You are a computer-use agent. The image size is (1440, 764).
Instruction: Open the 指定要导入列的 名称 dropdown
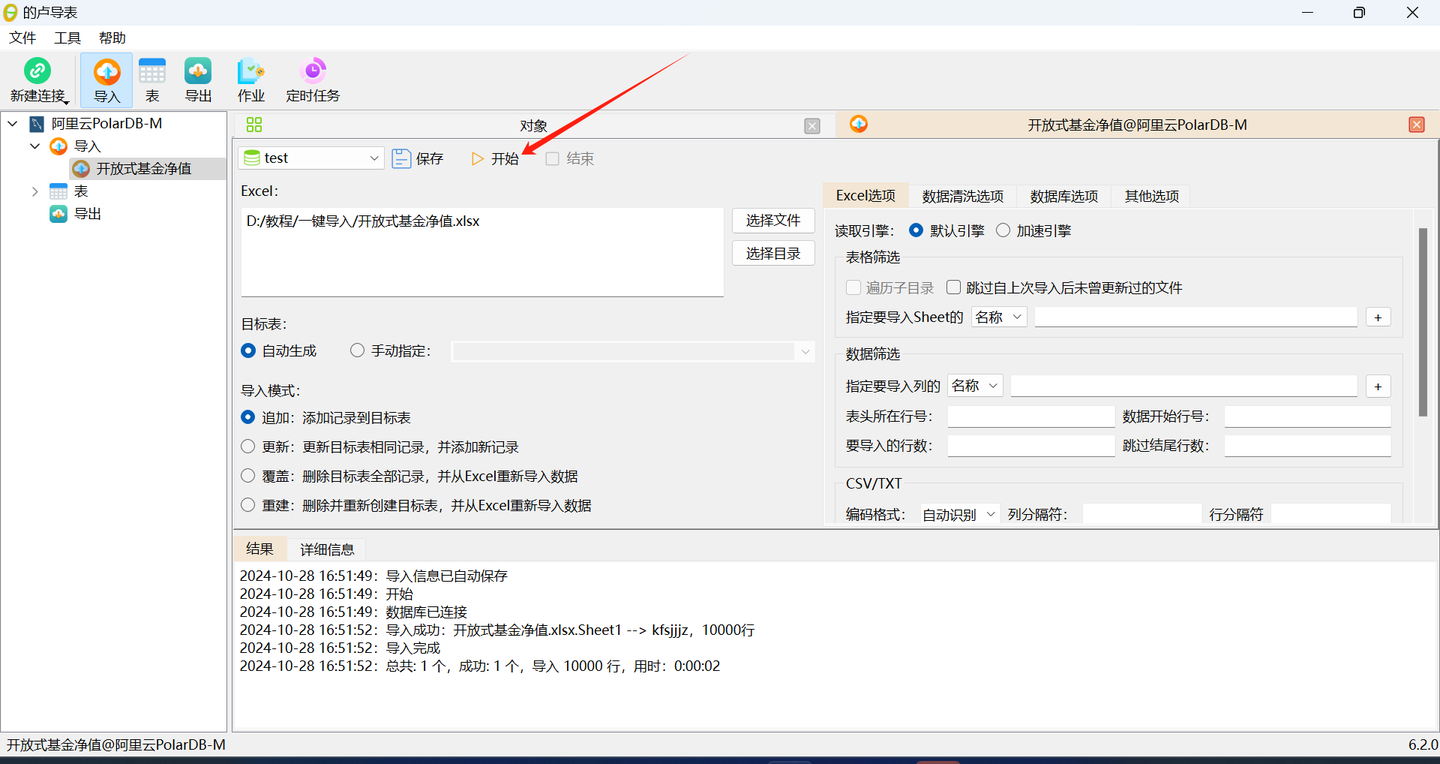click(975, 386)
